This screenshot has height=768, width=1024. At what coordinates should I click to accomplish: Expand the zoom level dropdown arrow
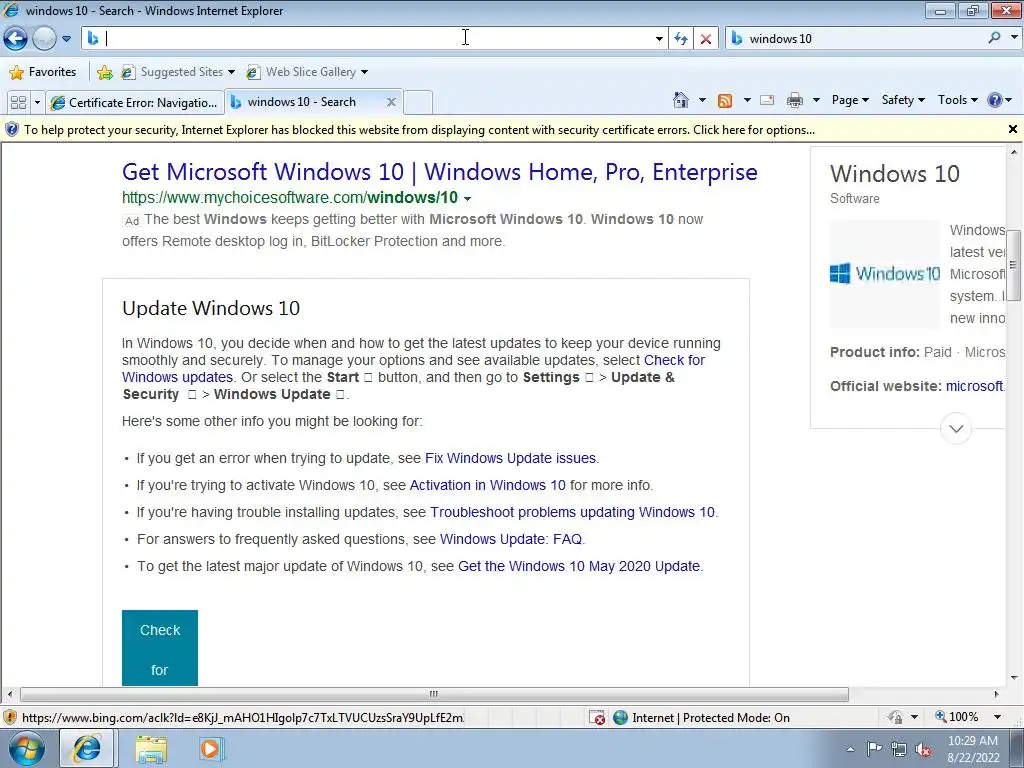[997, 717]
